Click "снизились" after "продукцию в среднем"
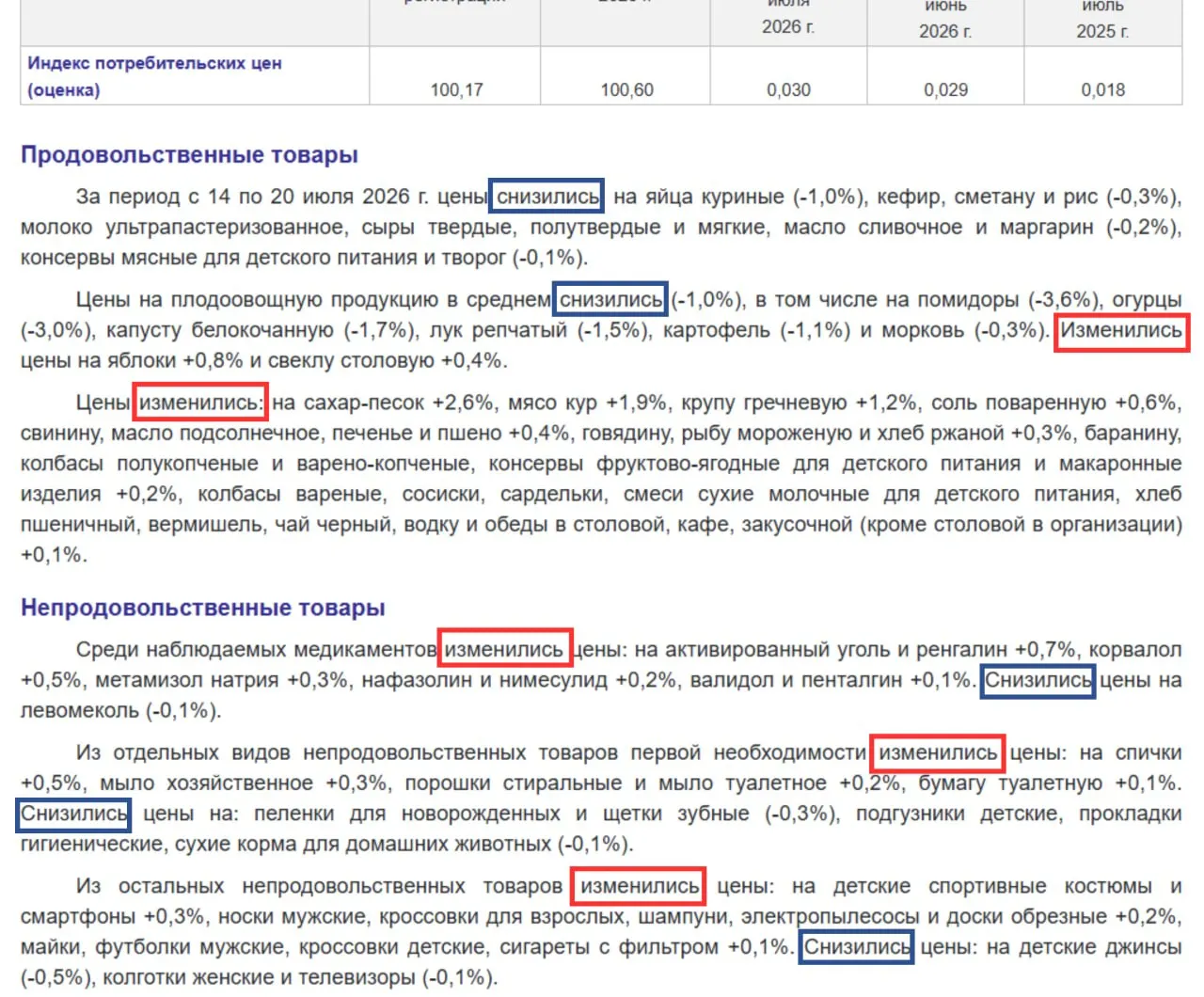This screenshot has width=1204, height=997. pos(610,300)
